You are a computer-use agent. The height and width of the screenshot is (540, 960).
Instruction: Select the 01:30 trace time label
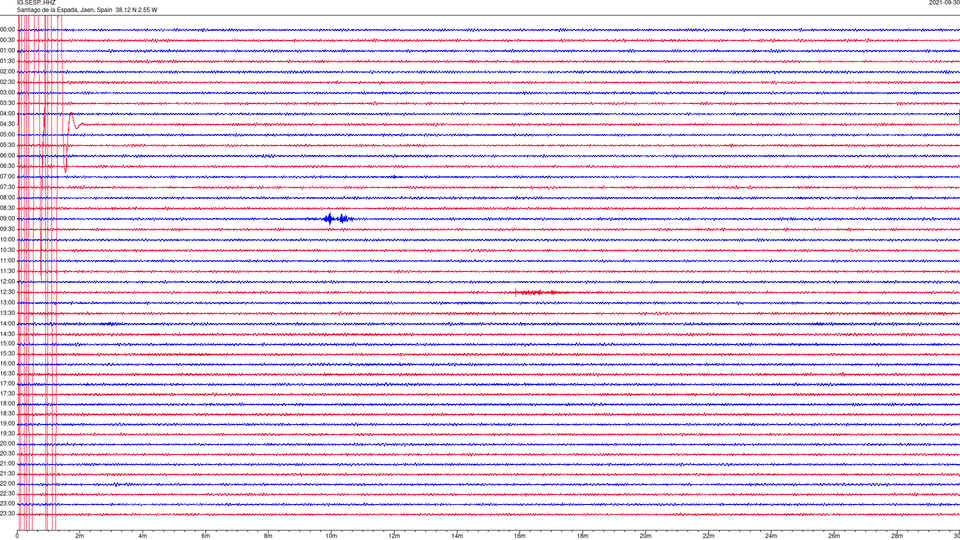(7, 61)
